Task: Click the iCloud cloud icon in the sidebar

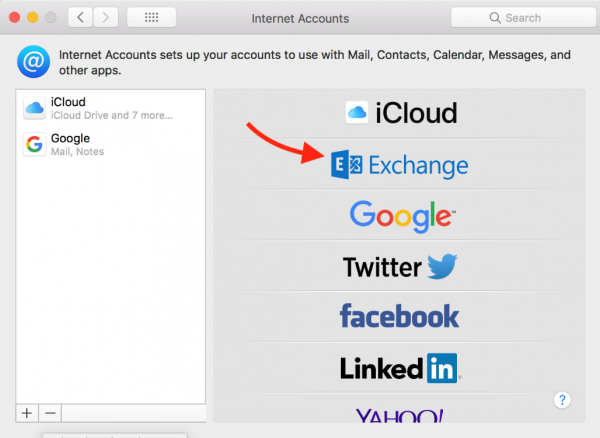Action: (x=34, y=108)
